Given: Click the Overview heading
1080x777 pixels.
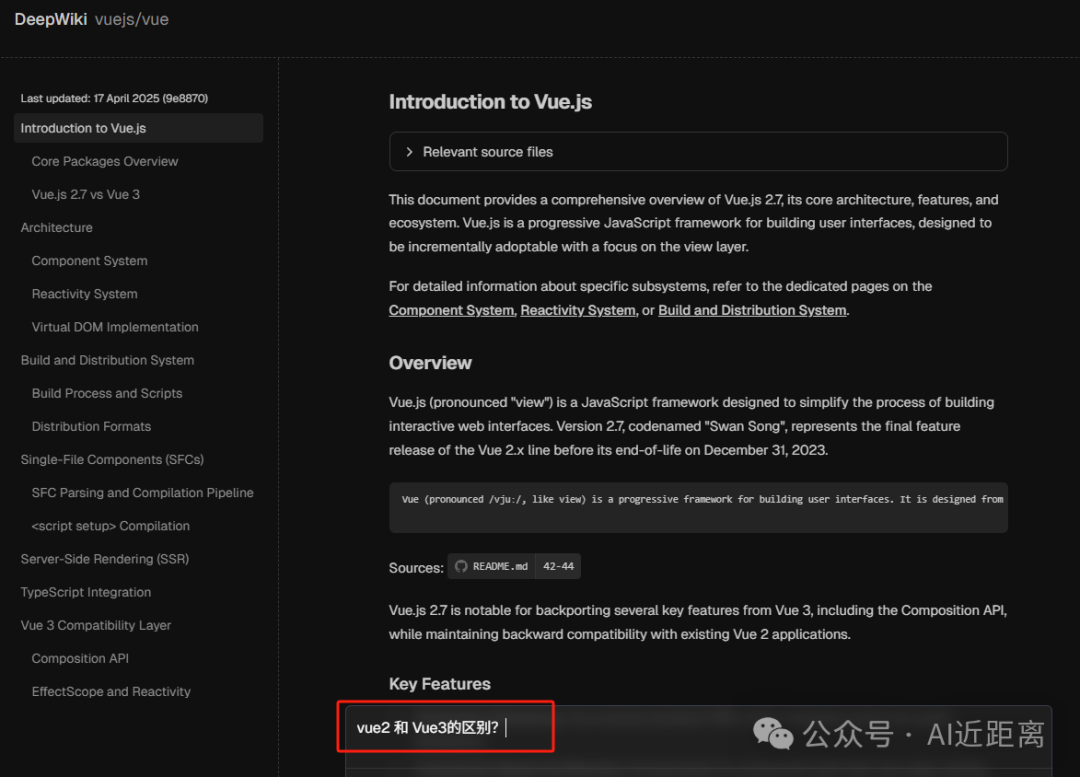Looking at the screenshot, I should [x=430, y=363].
